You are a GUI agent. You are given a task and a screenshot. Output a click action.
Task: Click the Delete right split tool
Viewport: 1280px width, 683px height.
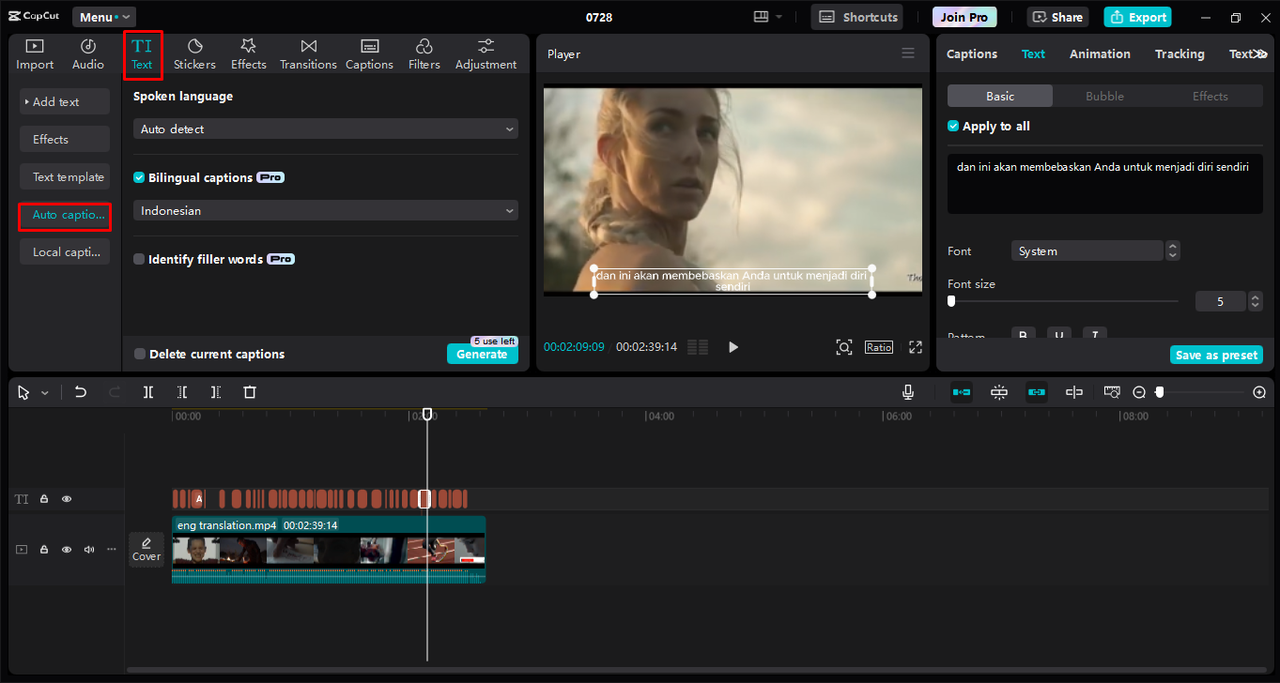pos(216,392)
